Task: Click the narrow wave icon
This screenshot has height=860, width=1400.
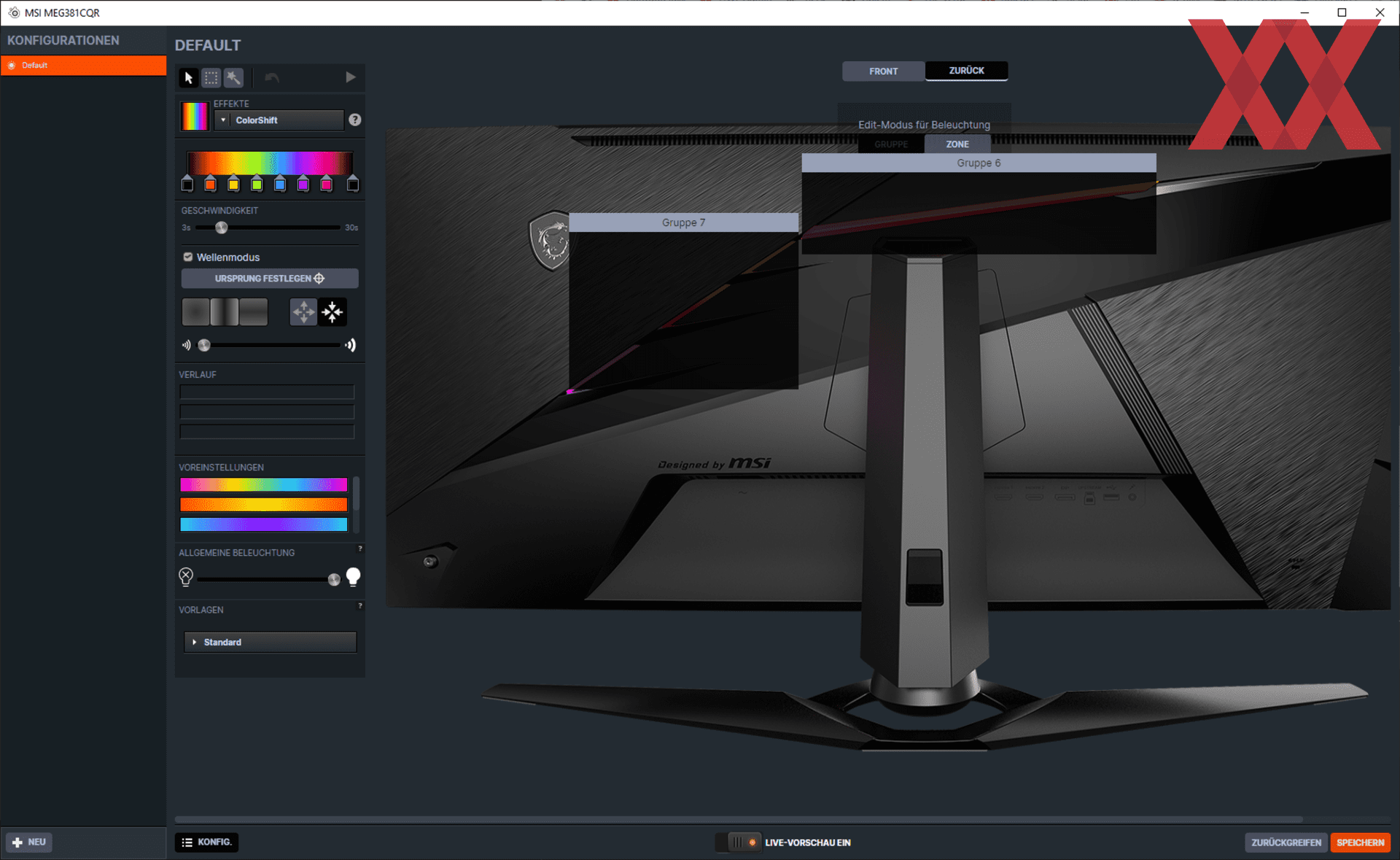Action: pos(187,345)
